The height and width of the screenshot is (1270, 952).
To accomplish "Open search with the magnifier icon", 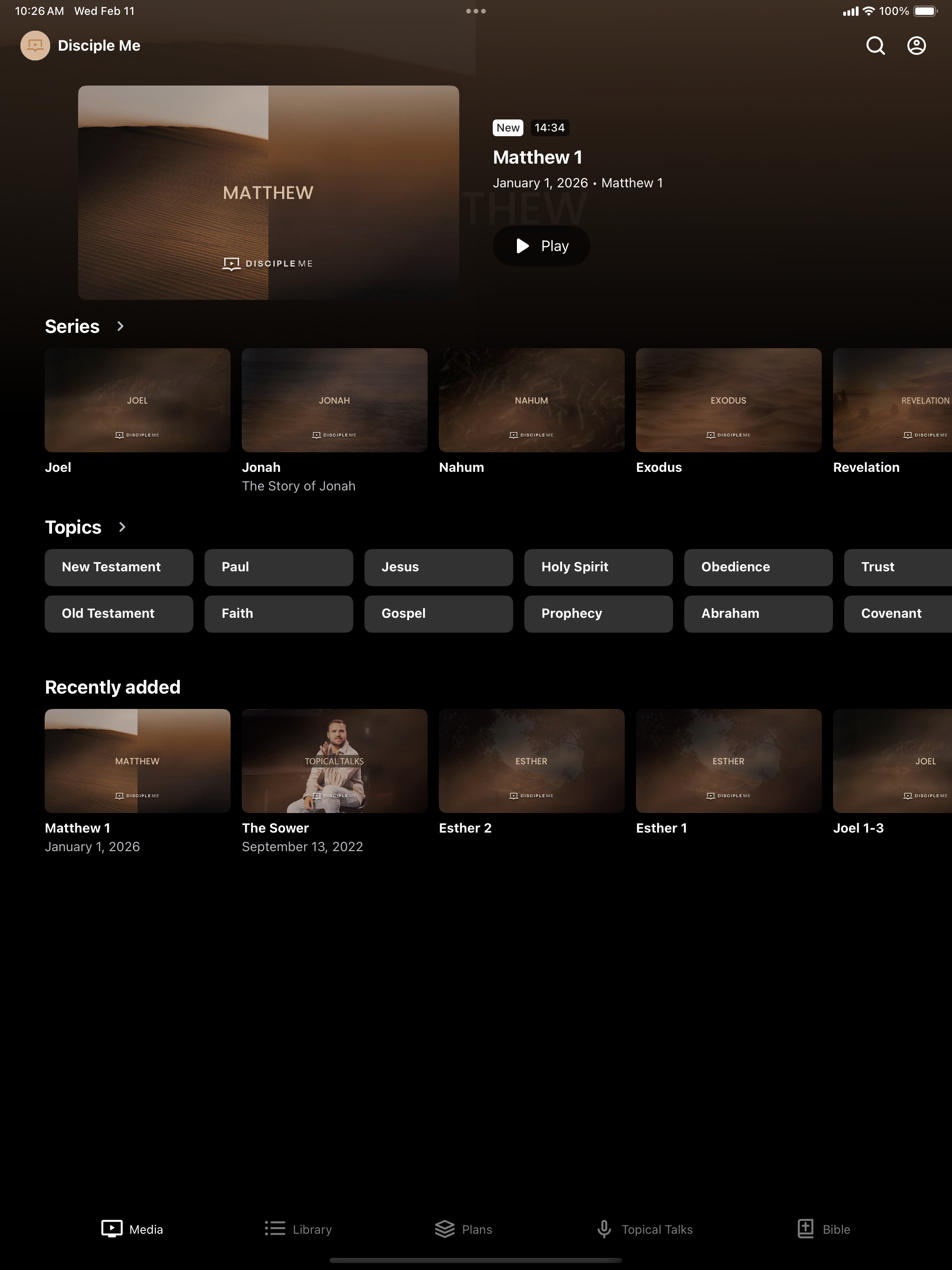I will click(875, 46).
